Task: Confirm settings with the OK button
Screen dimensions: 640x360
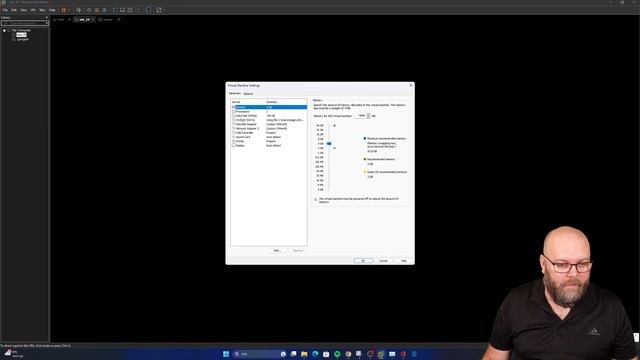Action: tap(363, 260)
